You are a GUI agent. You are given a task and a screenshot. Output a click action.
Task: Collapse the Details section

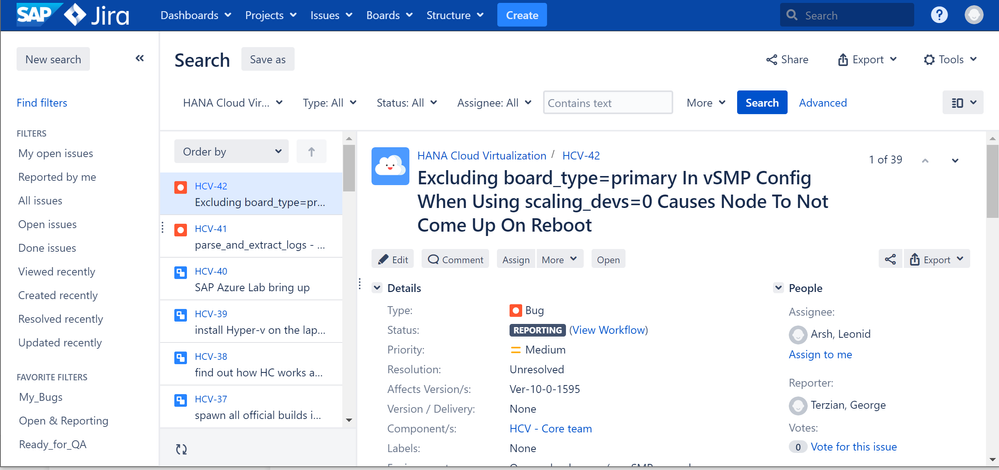pyautogui.click(x=377, y=288)
